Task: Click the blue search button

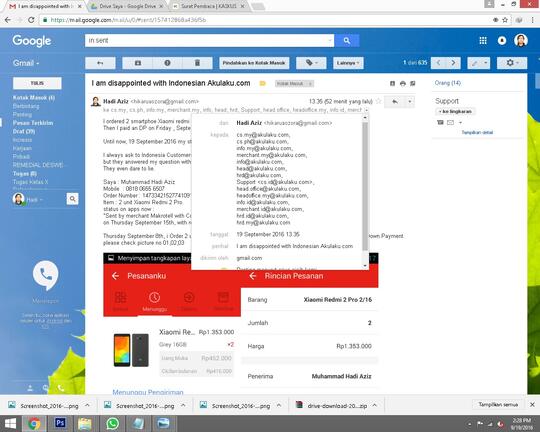Action: click(347, 41)
